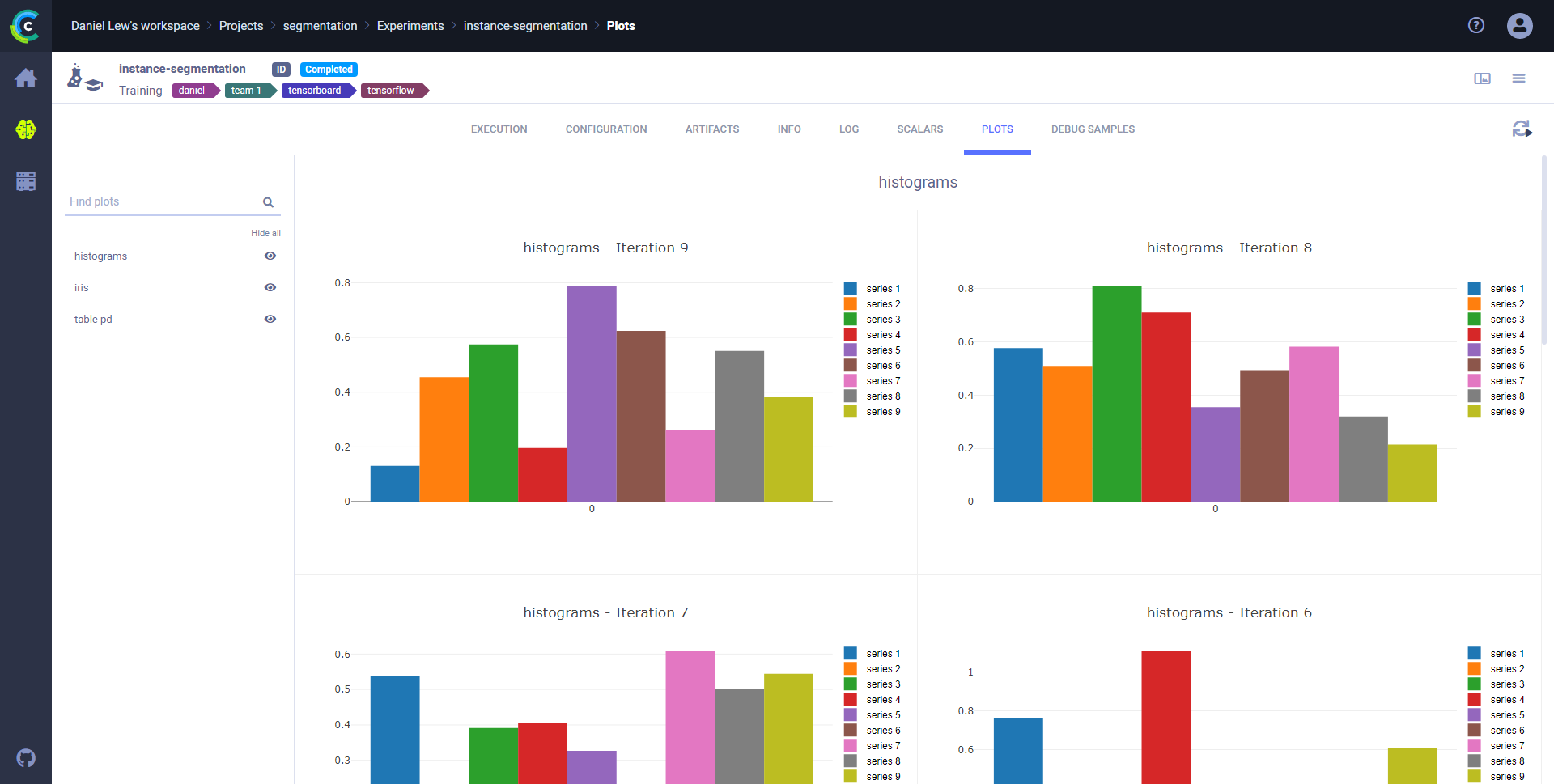
Task: Open the projects brain icon
Action: [26, 129]
